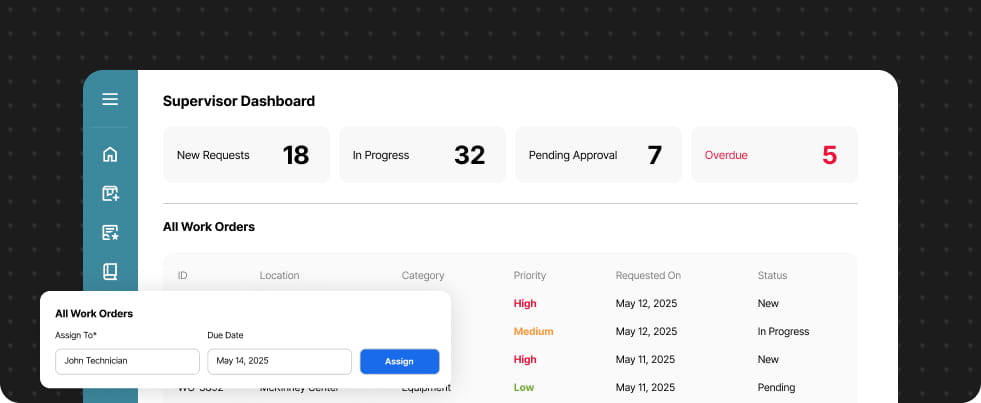Open the starred list sidebar icon
Screen dimensions: 981x403
(x=110, y=233)
